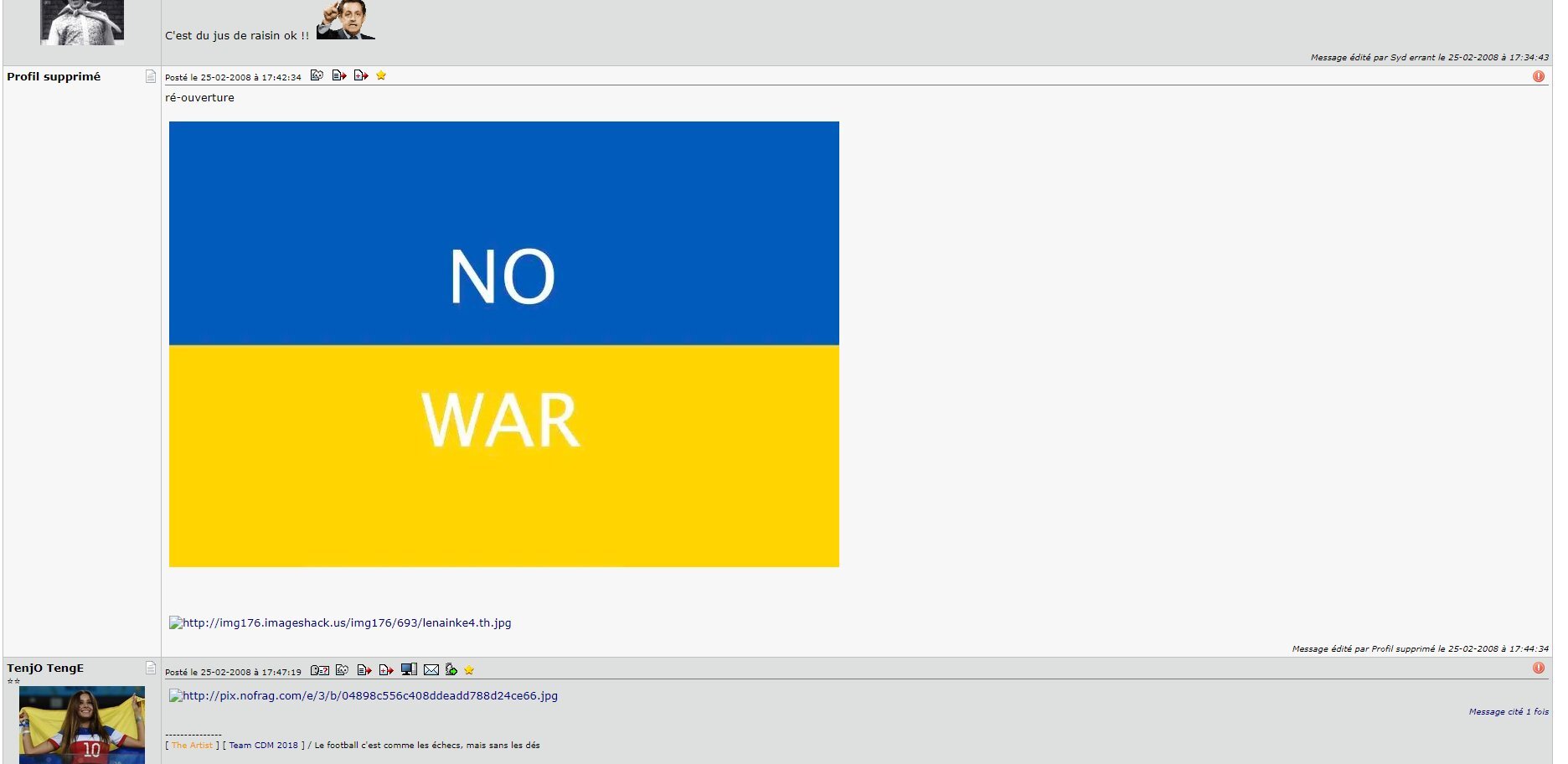This screenshot has width=1568, height=764.
Task: Click page icon beside Profil supprimé username
Action: coord(151,76)
